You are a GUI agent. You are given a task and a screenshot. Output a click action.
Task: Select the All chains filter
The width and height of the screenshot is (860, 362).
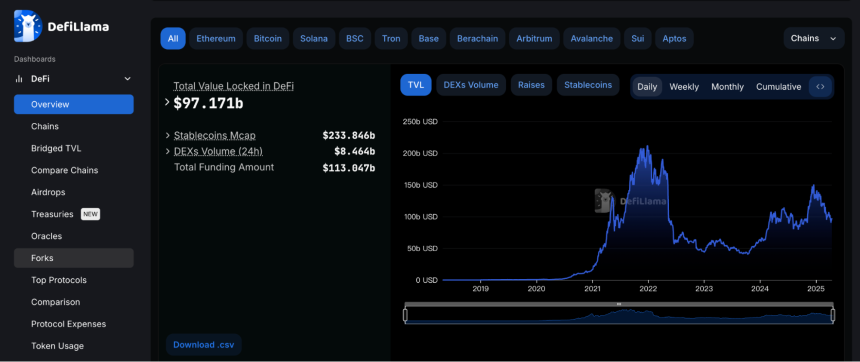pyautogui.click(x=173, y=38)
